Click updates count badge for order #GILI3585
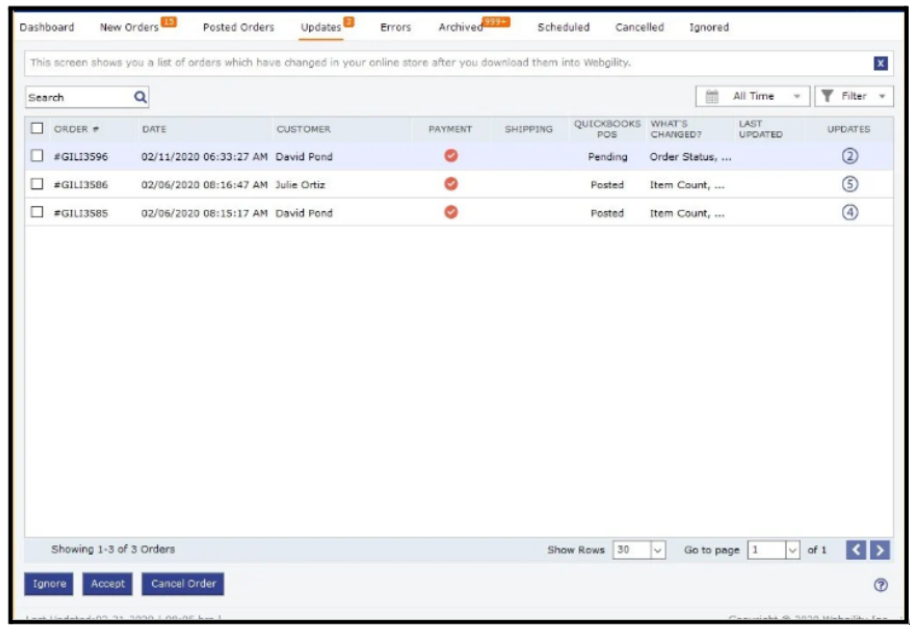The height and width of the screenshot is (625, 910). [x=850, y=212]
